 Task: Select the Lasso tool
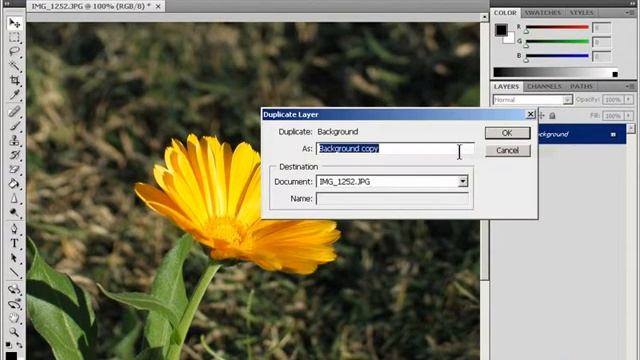tap(14, 51)
